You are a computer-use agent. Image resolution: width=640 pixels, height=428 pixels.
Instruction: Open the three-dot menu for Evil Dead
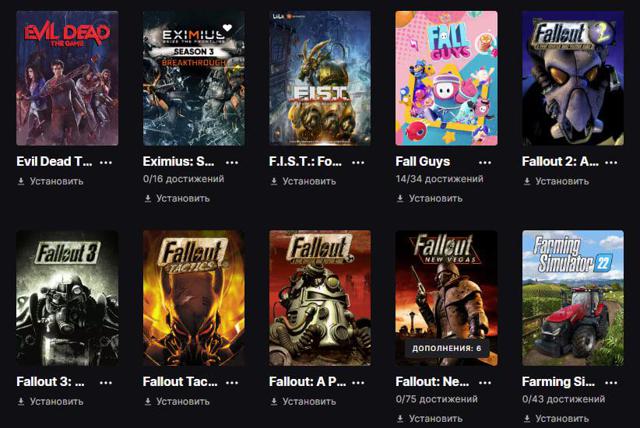106,162
